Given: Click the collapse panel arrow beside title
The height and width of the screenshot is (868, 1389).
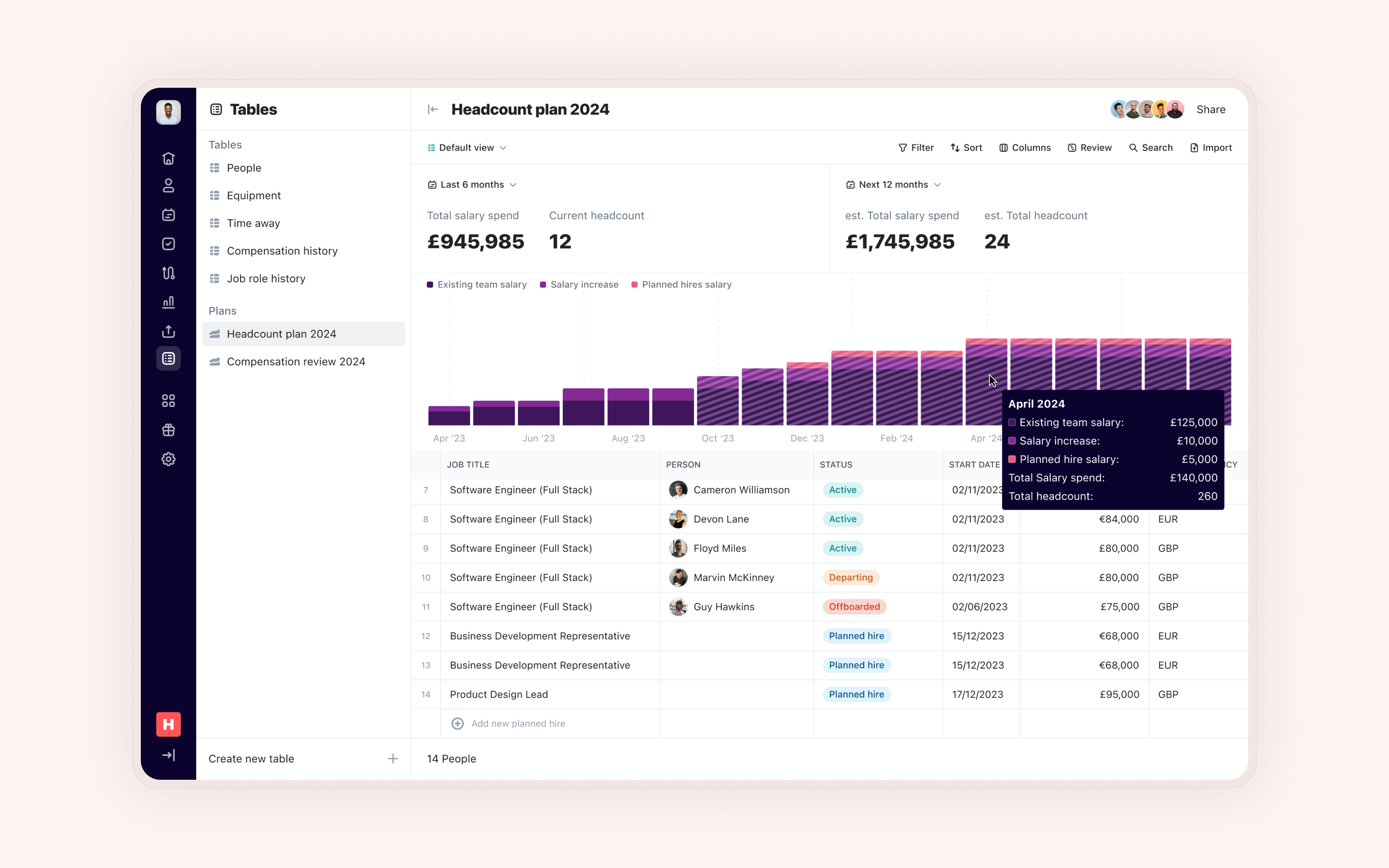Looking at the screenshot, I should tap(433, 109).
